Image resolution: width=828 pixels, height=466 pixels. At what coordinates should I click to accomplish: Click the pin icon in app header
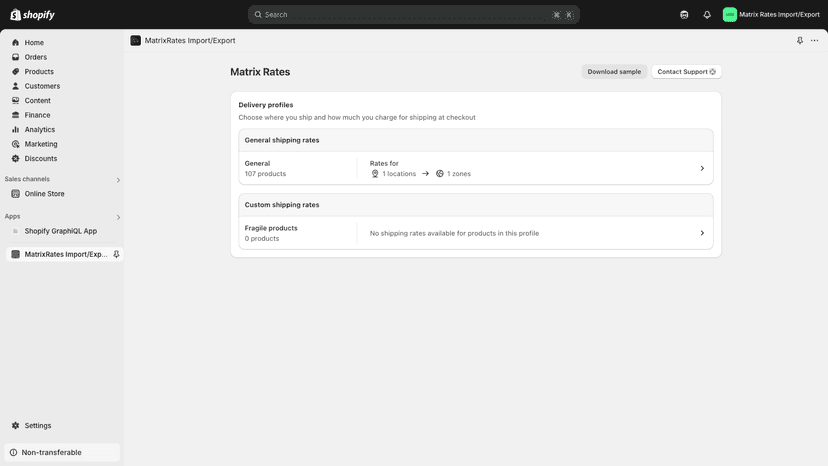[800, 41]
